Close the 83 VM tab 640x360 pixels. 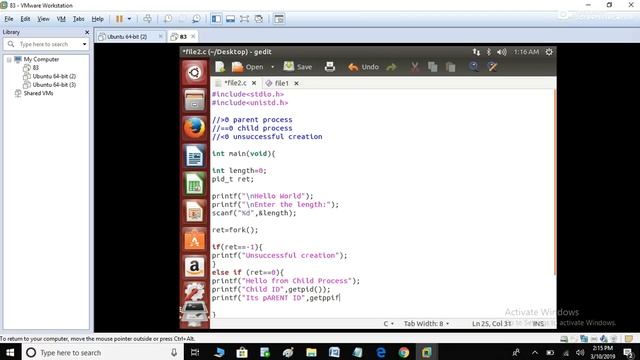click(x=193, y=36)
